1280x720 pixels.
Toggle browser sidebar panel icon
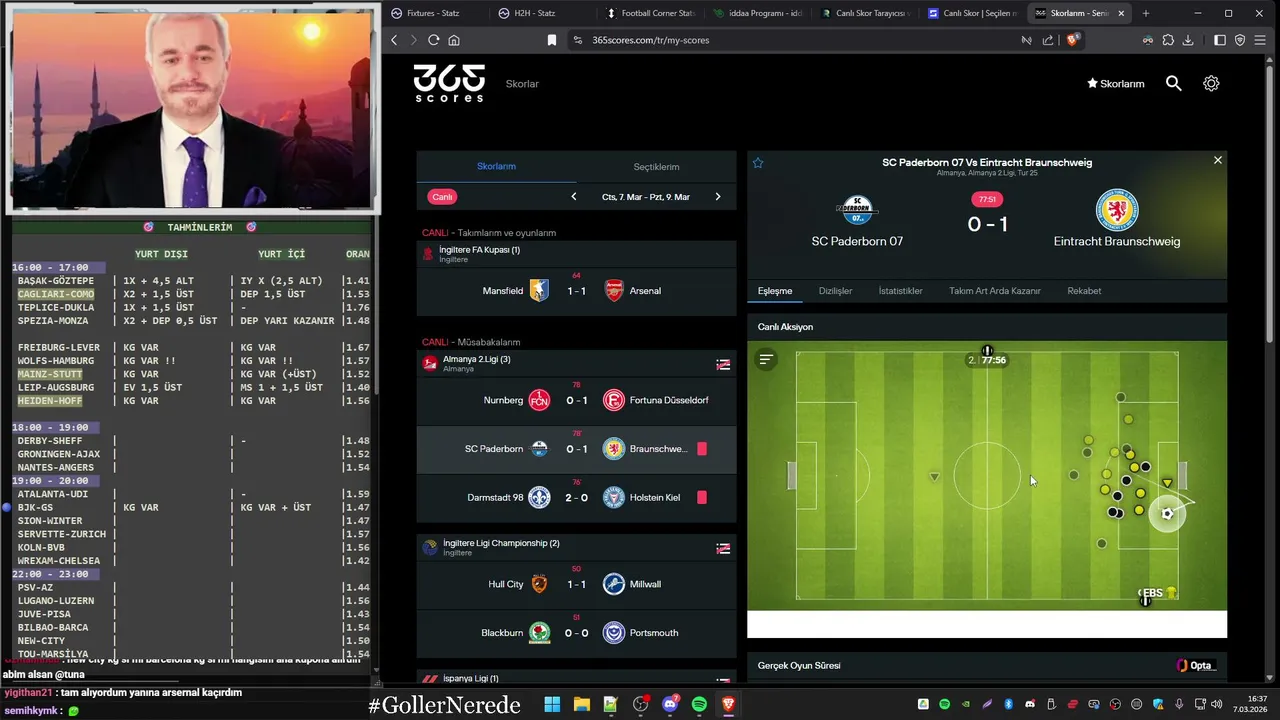tap(1220, 40)
